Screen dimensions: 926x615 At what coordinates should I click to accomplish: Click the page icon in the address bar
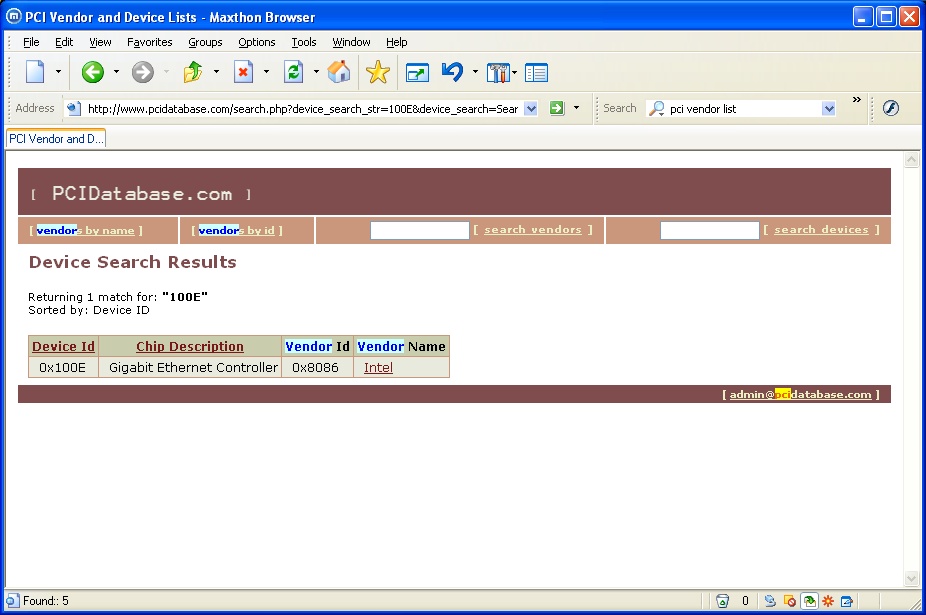tap(73, 109)
